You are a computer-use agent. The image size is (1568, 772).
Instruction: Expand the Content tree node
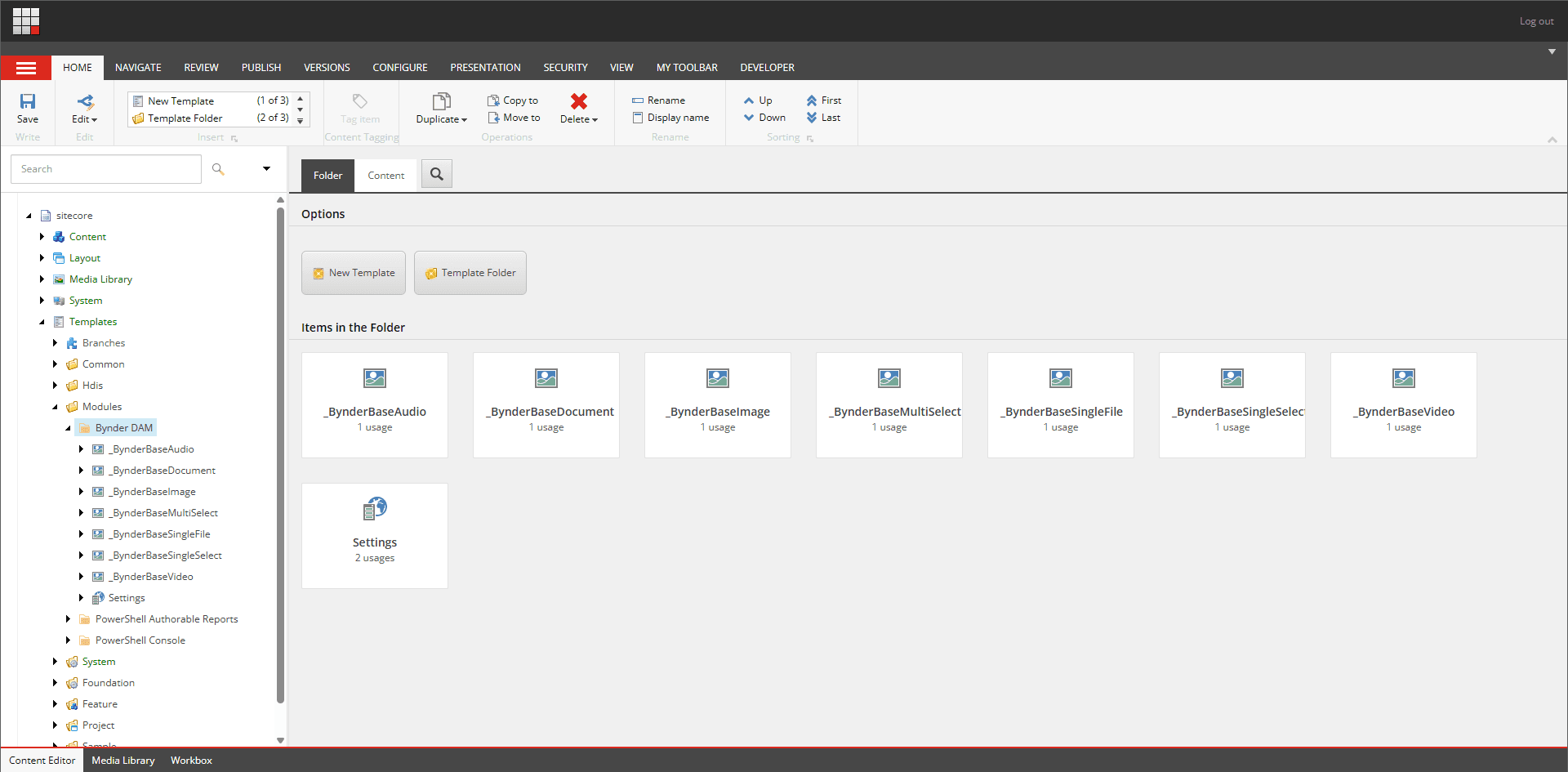42,237
